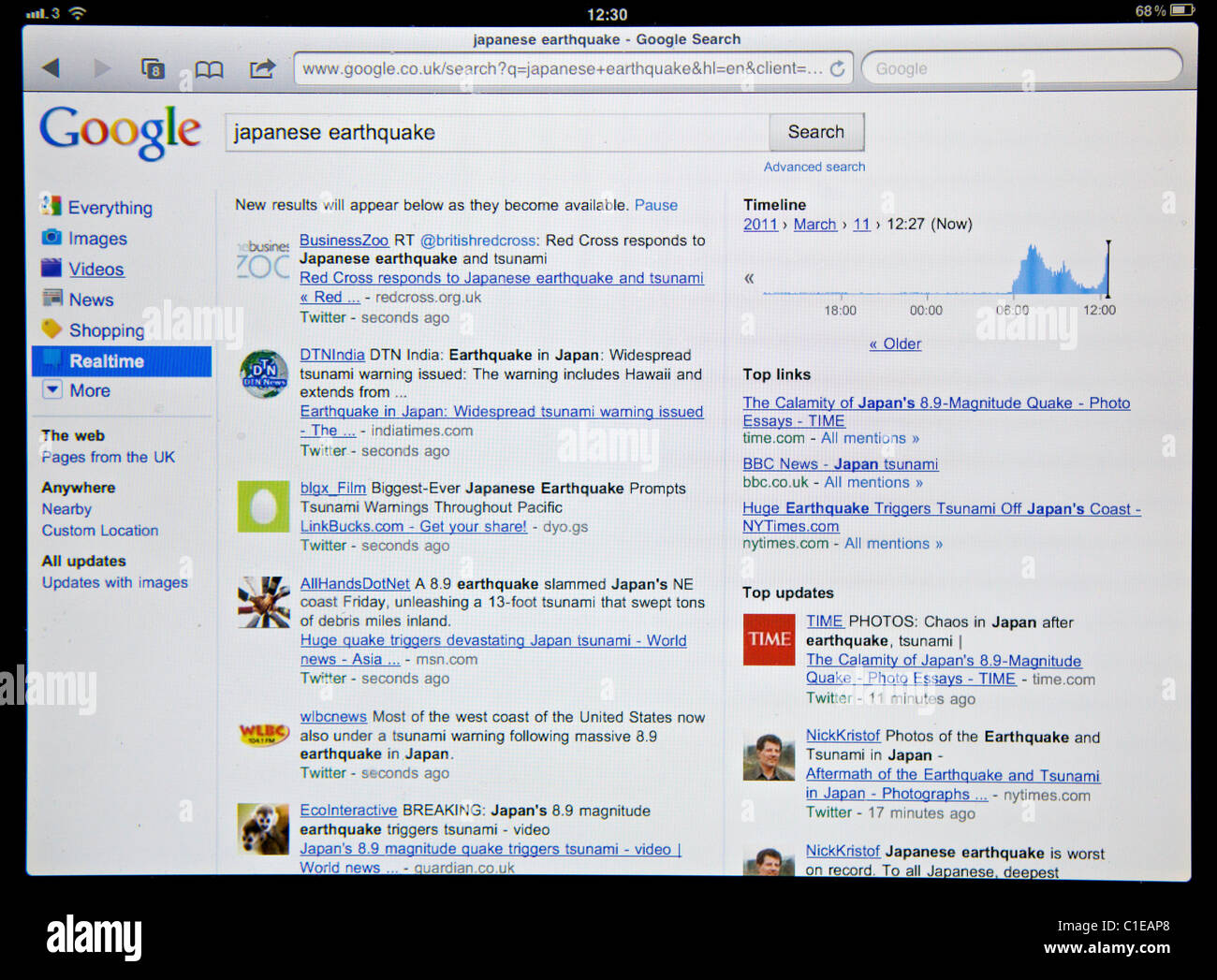Pause the realtime results
The image size is (1217, 980).
(x=656, y=205)
